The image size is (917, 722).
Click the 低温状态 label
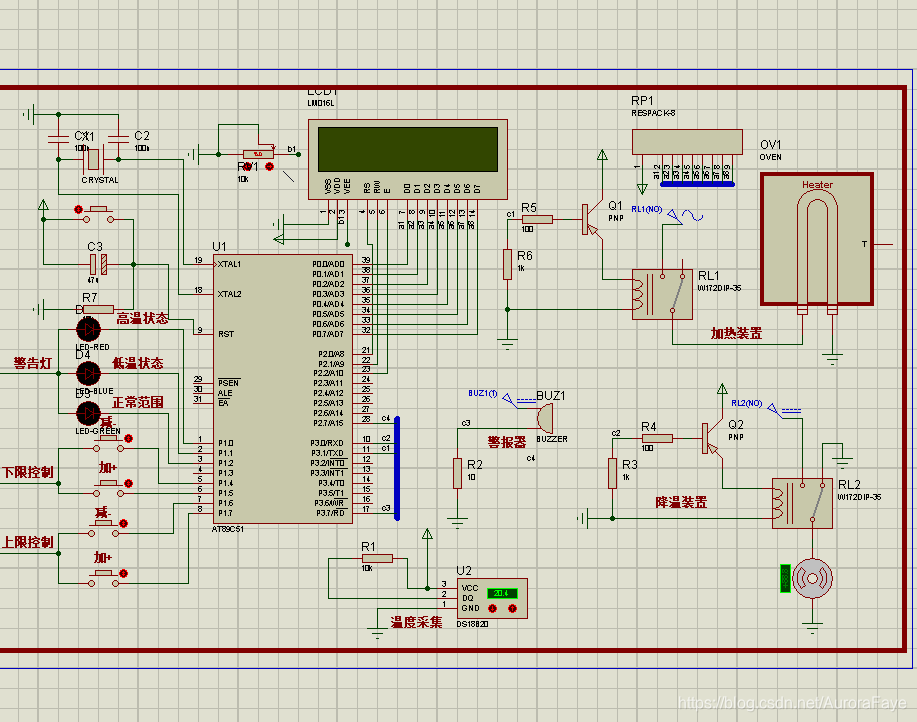click(x=137, y=363)
